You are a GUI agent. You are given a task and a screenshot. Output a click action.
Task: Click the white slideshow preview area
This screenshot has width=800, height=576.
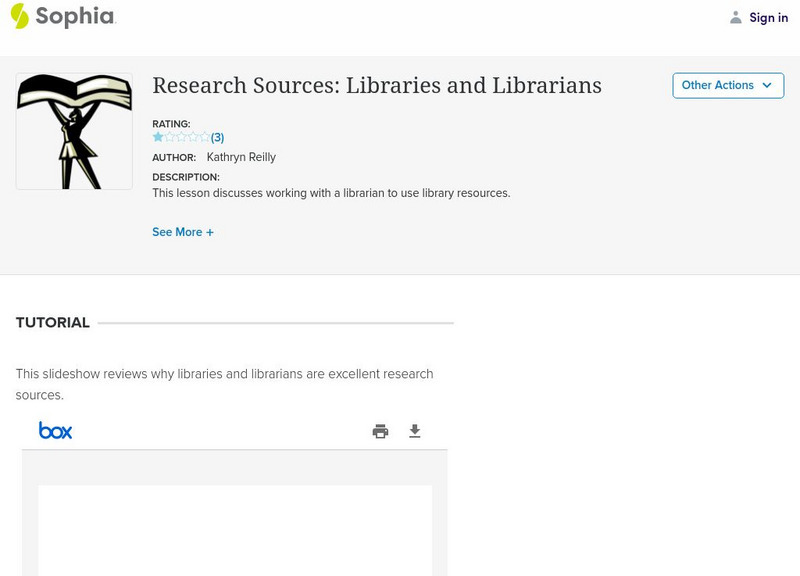pos(235,530)
